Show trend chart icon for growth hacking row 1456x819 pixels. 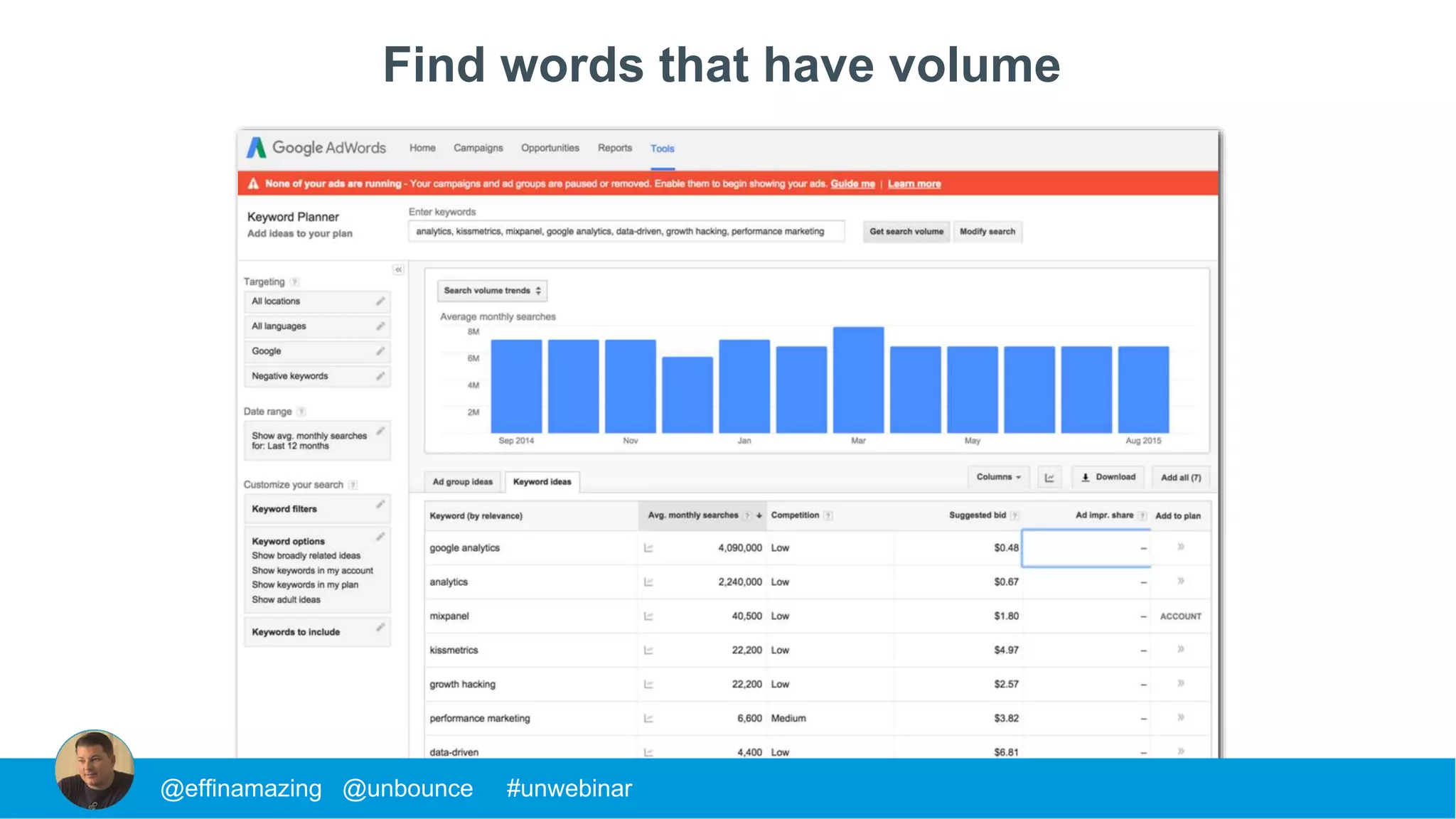click(x=648, y=685)
